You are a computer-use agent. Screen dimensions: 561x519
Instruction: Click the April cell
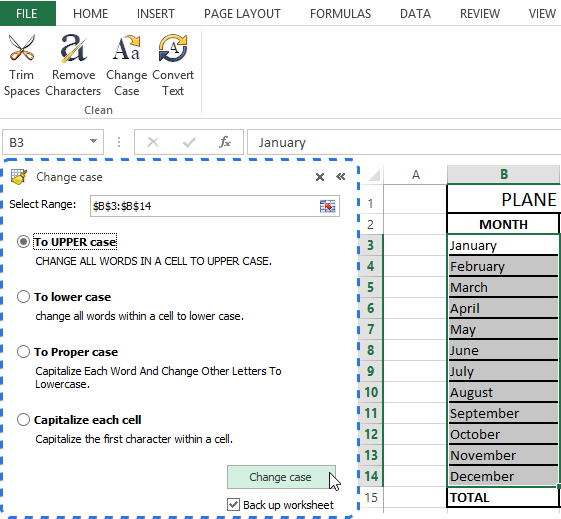pyautogui.click(x=503, y=308)
